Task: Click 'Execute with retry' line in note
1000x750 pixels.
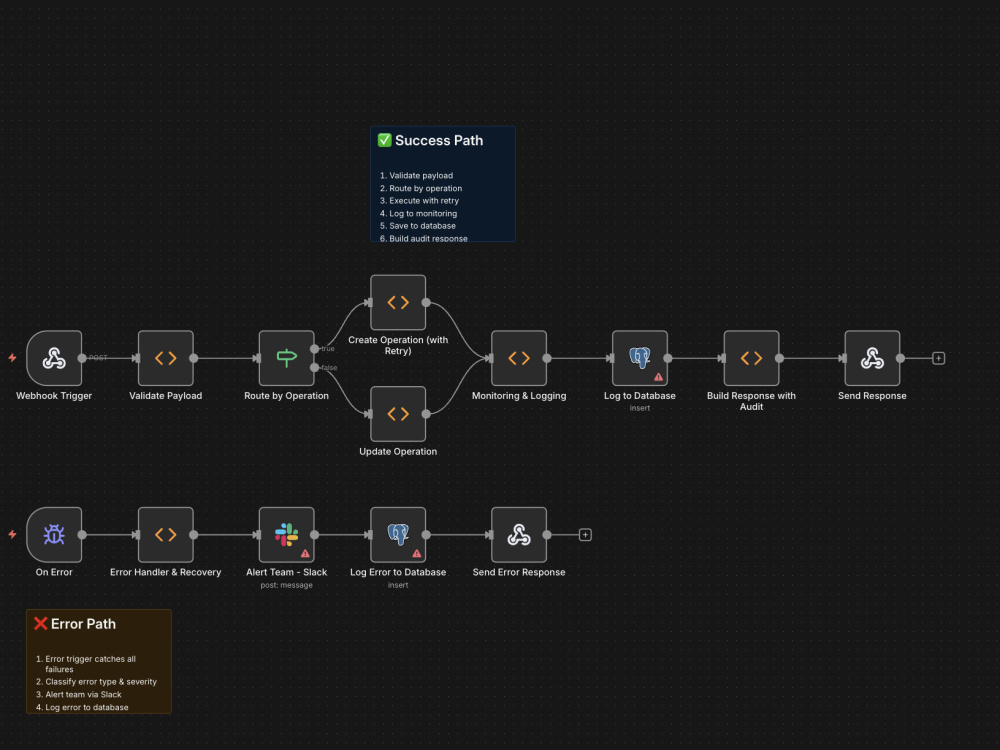Action: click(424, 200)
